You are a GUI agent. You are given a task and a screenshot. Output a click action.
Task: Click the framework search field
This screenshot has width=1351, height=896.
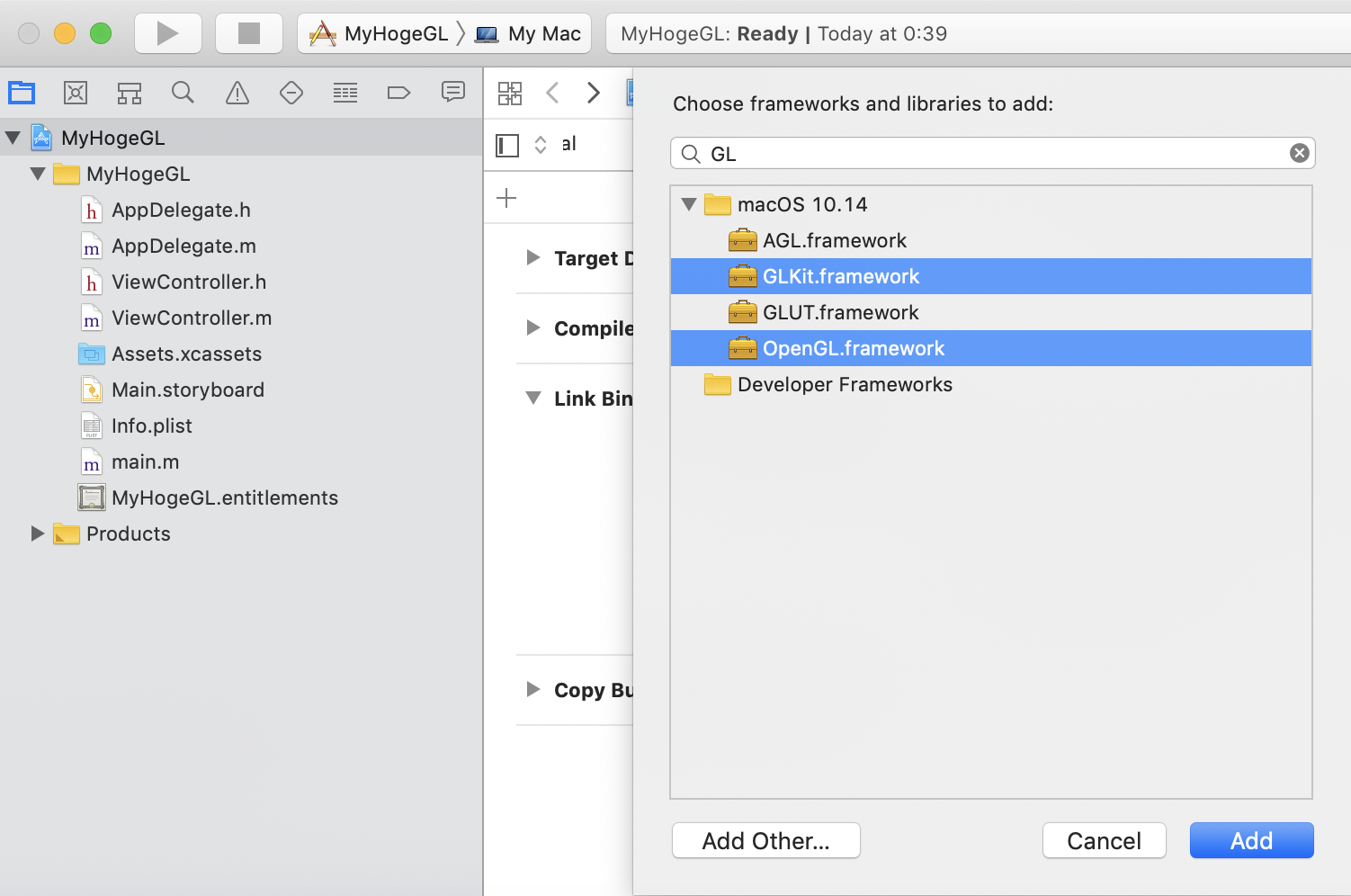click(992, 153)
